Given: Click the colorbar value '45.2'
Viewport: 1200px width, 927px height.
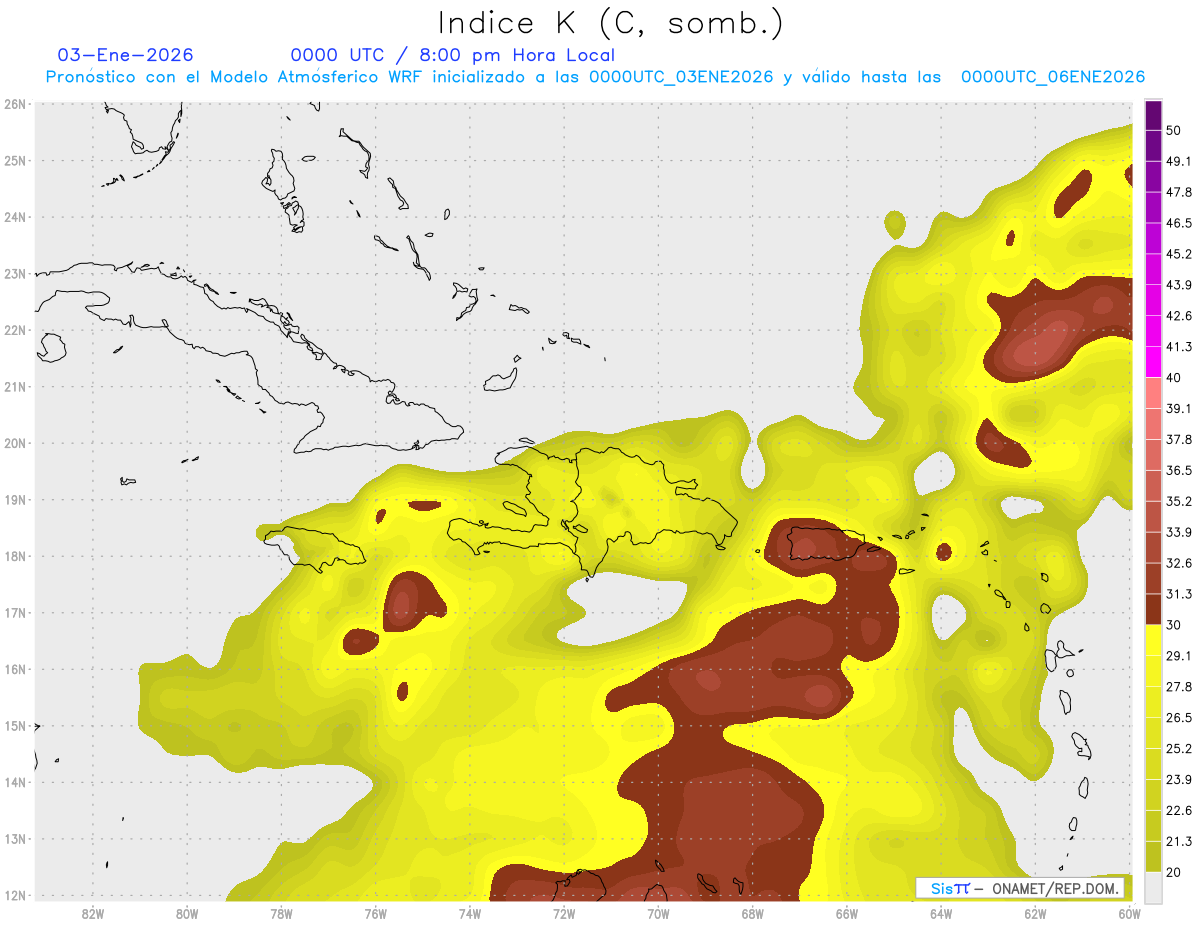Looking at the screenshot, I should [1178, 254].
